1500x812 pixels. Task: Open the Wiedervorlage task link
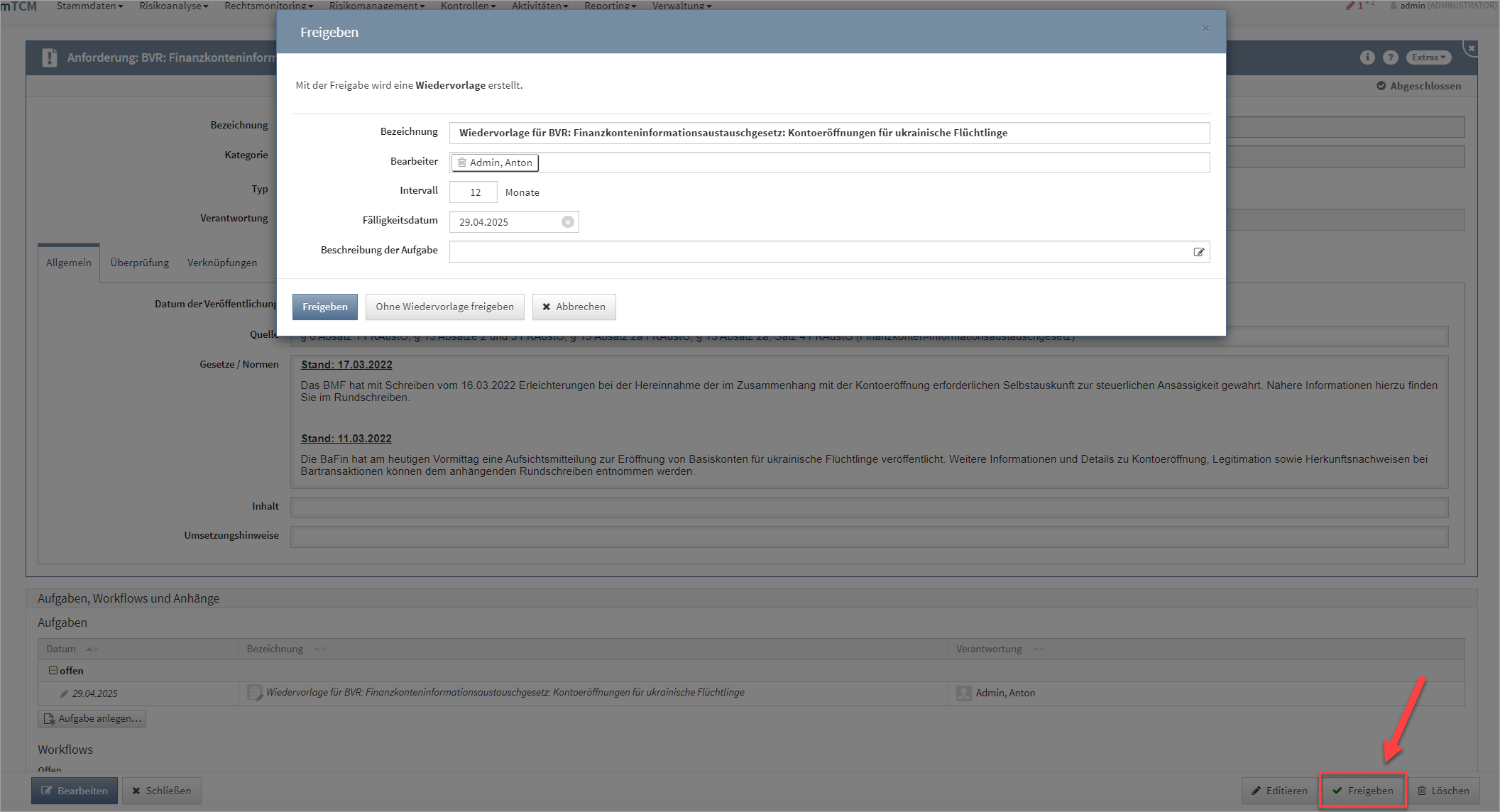click(505, 692)
